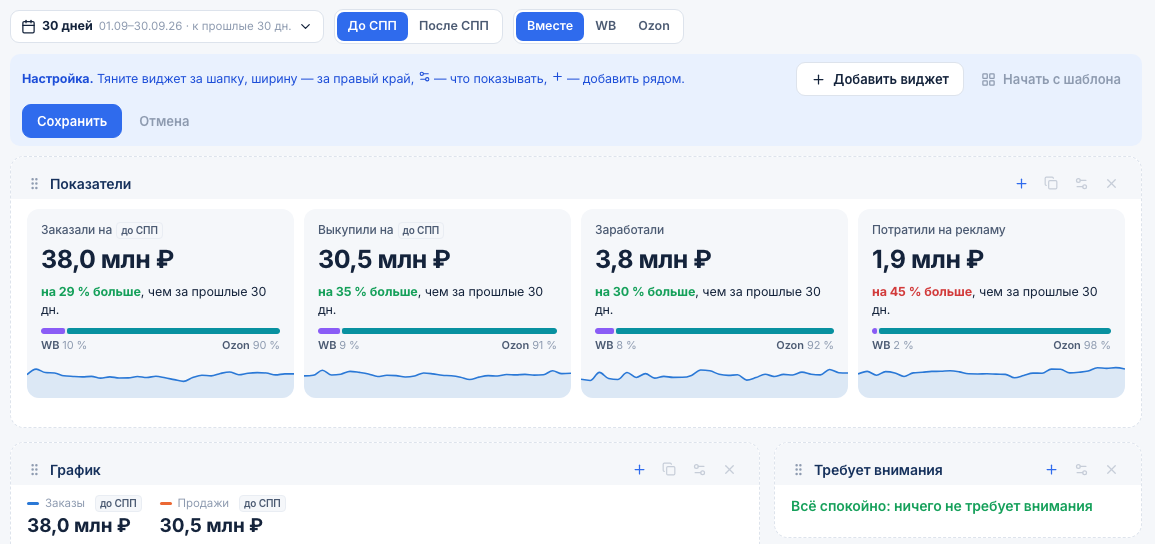Select the Вместе marketplace filter

click(x=550, y=26)
